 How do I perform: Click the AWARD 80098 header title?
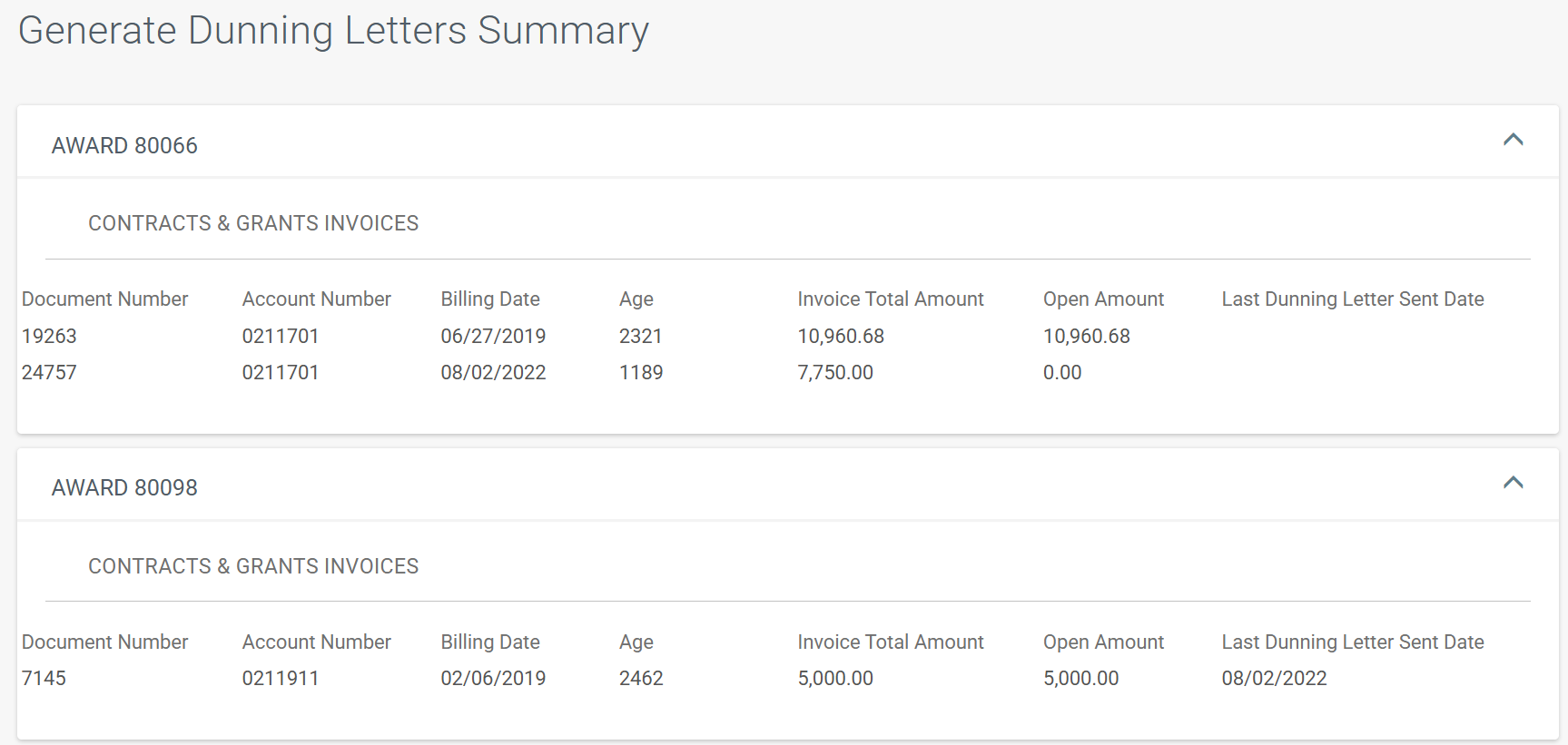pyautogui.click(x=124, y=488)
